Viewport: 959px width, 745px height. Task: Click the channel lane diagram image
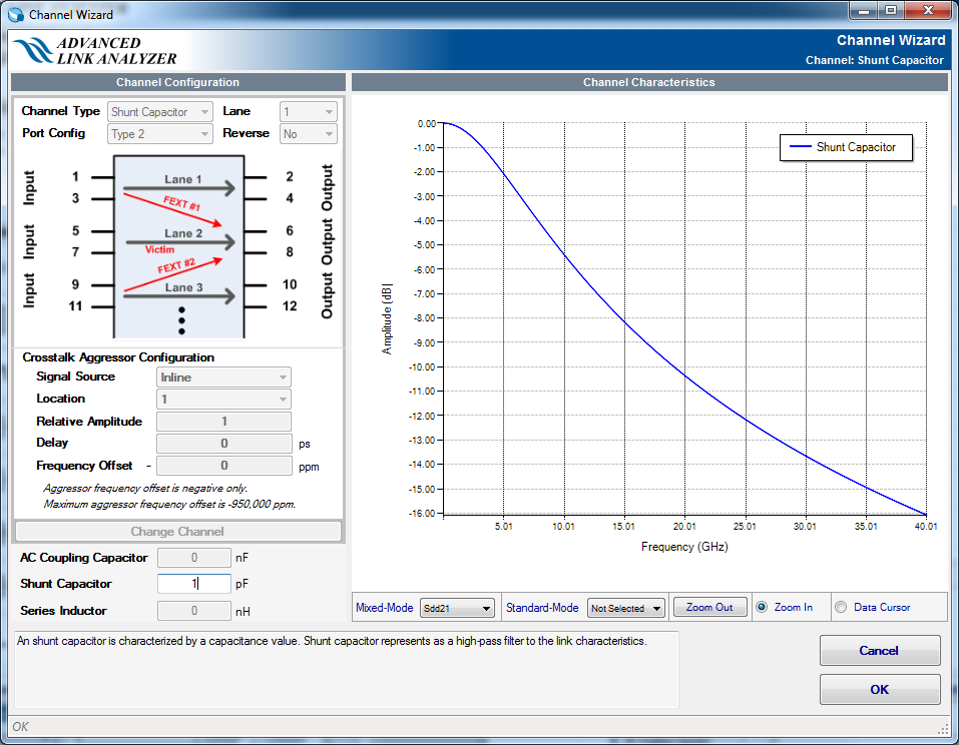pos(178,245)
